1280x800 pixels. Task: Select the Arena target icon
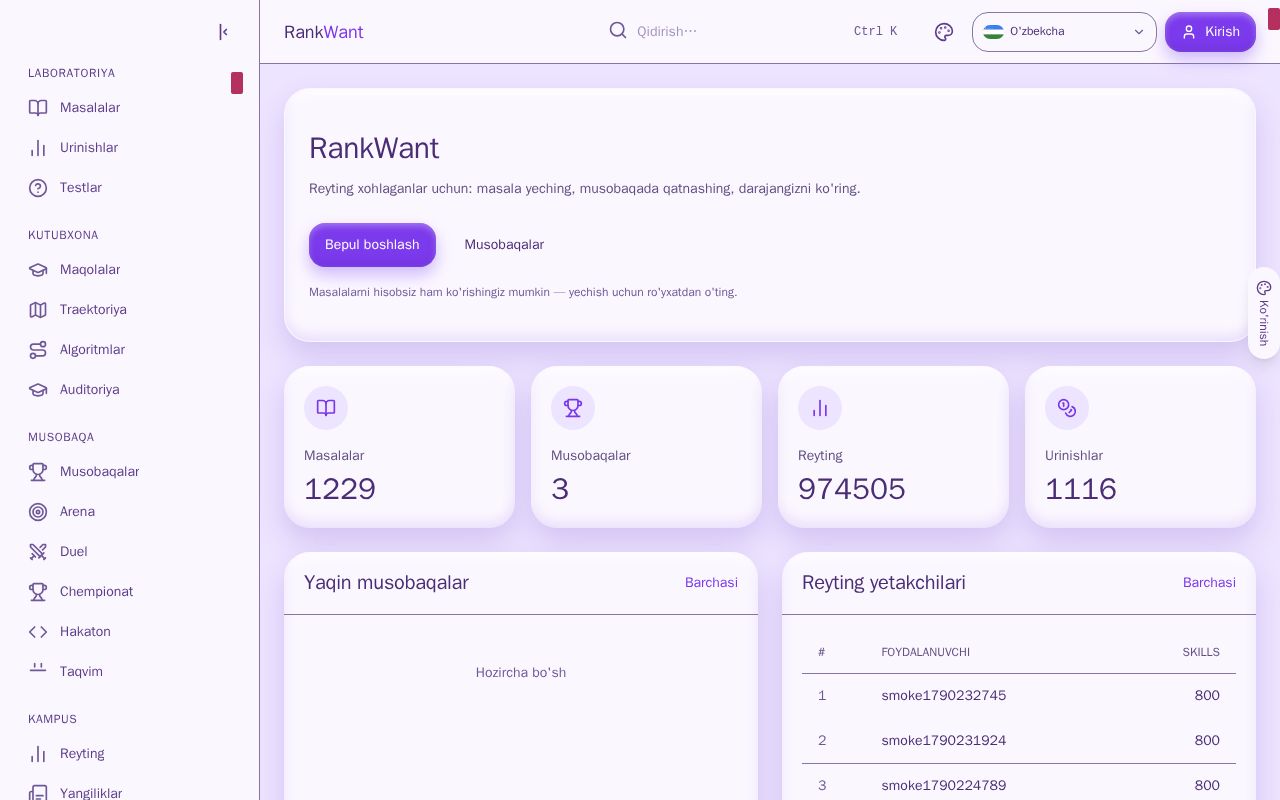click(x=38, y=512)
